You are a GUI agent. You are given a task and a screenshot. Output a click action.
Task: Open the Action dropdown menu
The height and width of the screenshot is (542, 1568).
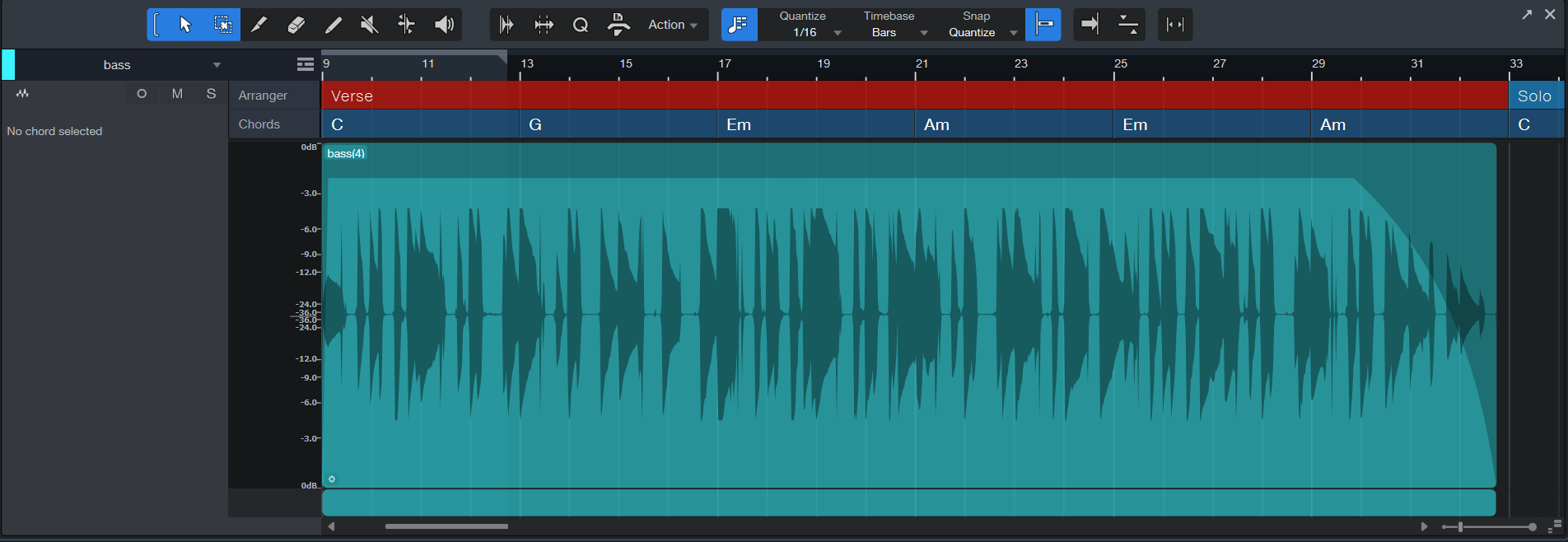673,25
